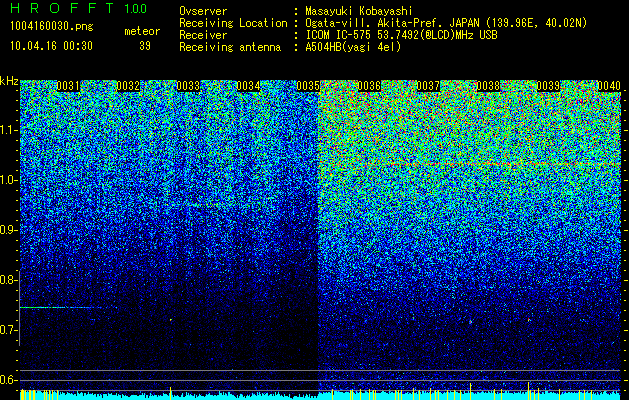Viewport: 629px width, 400px height.
Task: Click the time marker 0039
Action: tap(548, 86)
